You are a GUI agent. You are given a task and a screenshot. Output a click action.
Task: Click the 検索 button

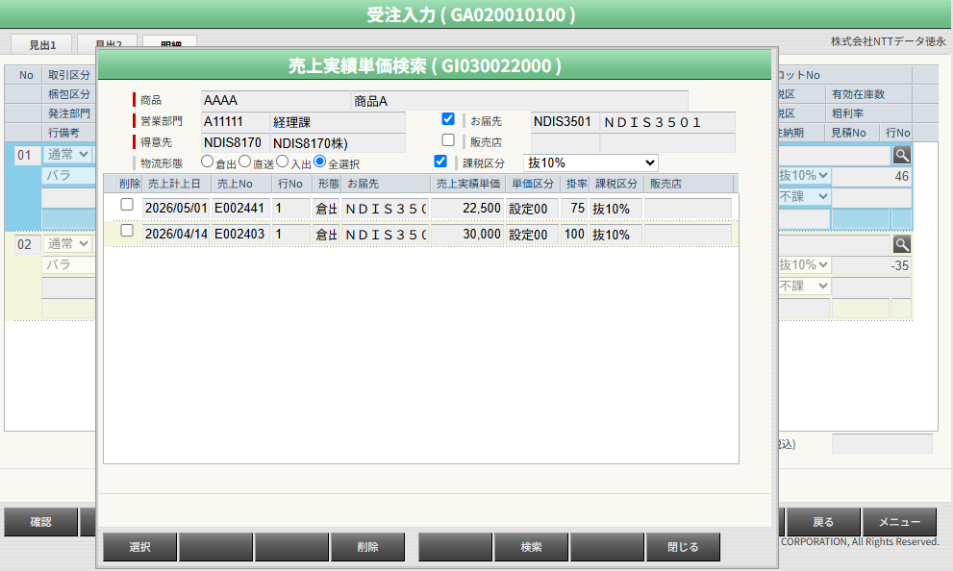(x=531, y=547)
